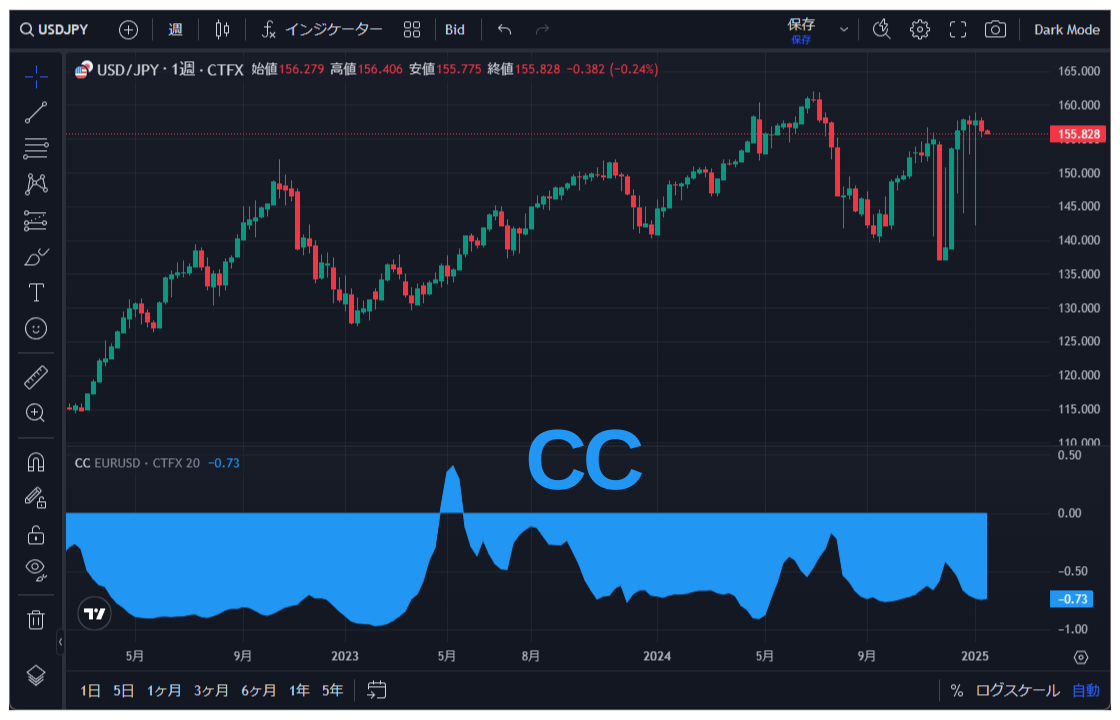
Task: Expand the 保存 dropdown arrow
Action: tap(844, 30)
